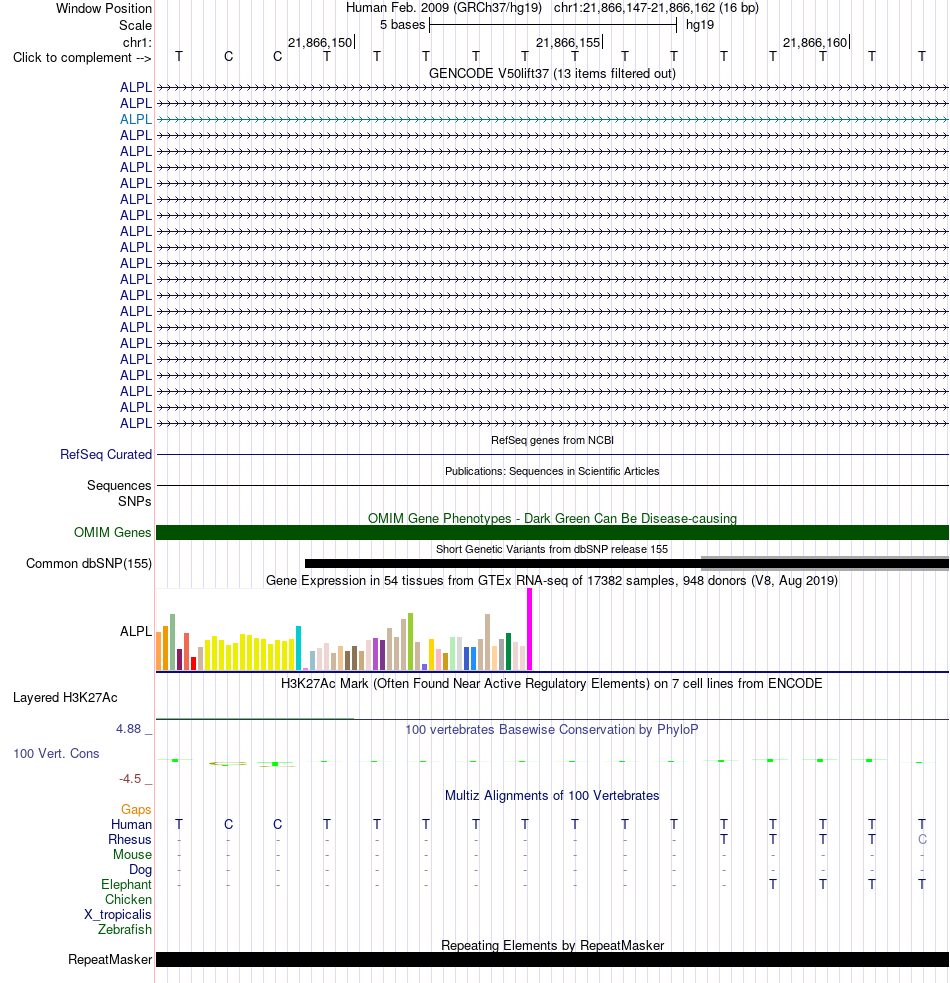Click the Elephant alignment row label
This screenshot has width=950, height=983.
pos(127,885)
